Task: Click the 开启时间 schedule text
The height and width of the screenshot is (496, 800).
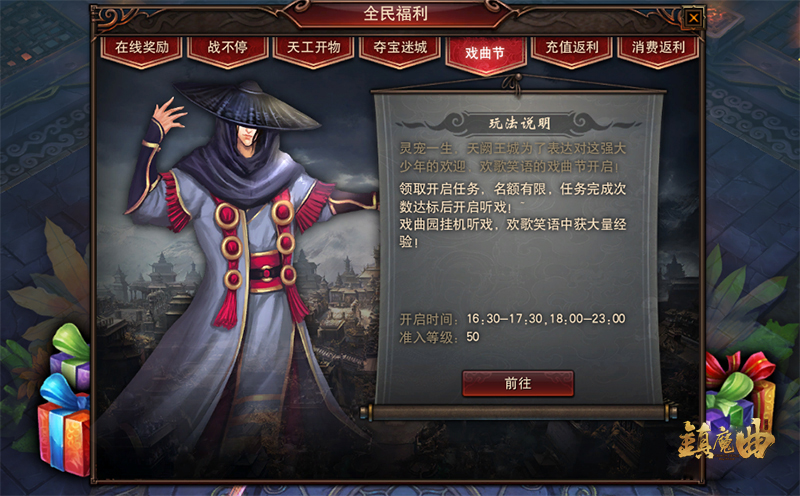Action: pos(512,319)
